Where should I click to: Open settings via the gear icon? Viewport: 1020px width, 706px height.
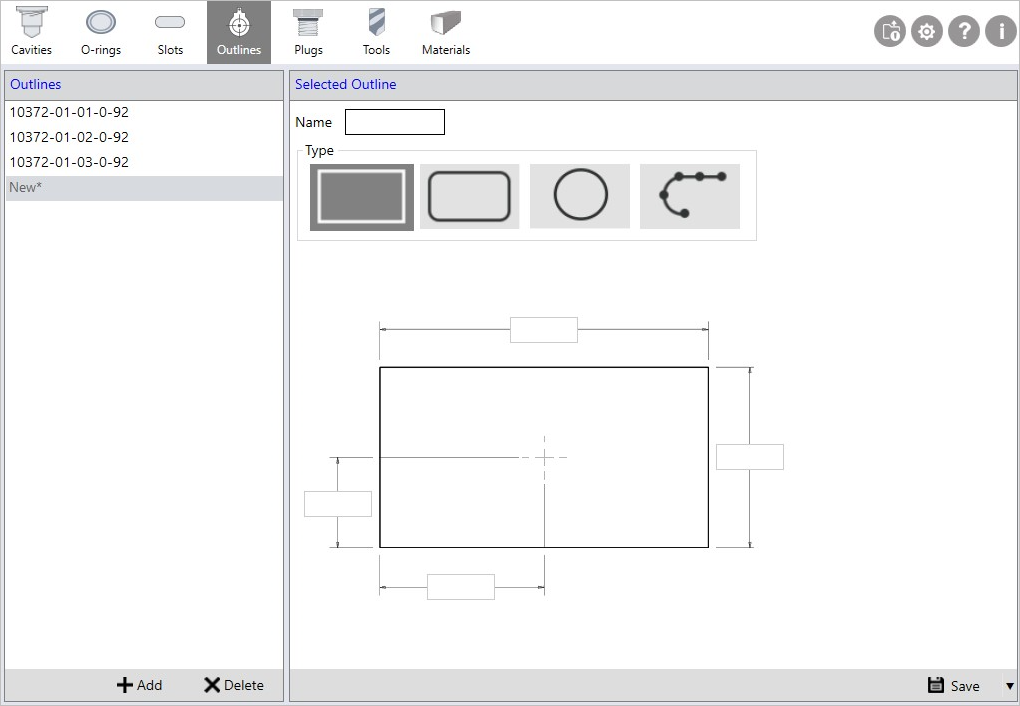point(927,32)
